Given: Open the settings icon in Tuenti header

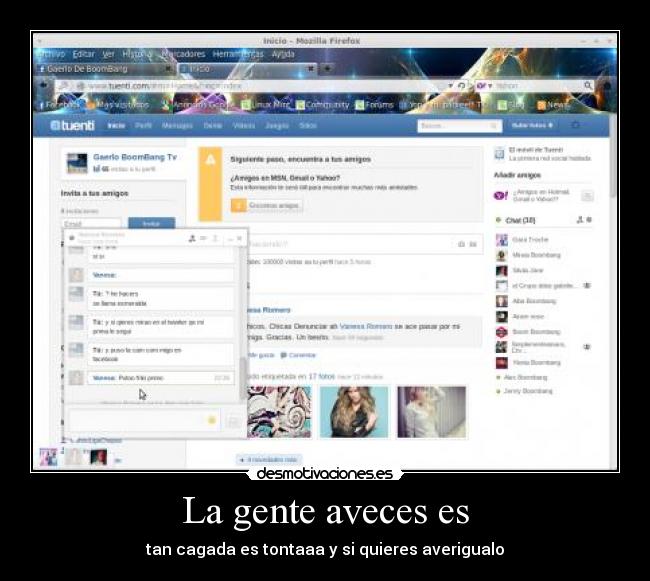Looking at the screenshot, I should 575,125.
